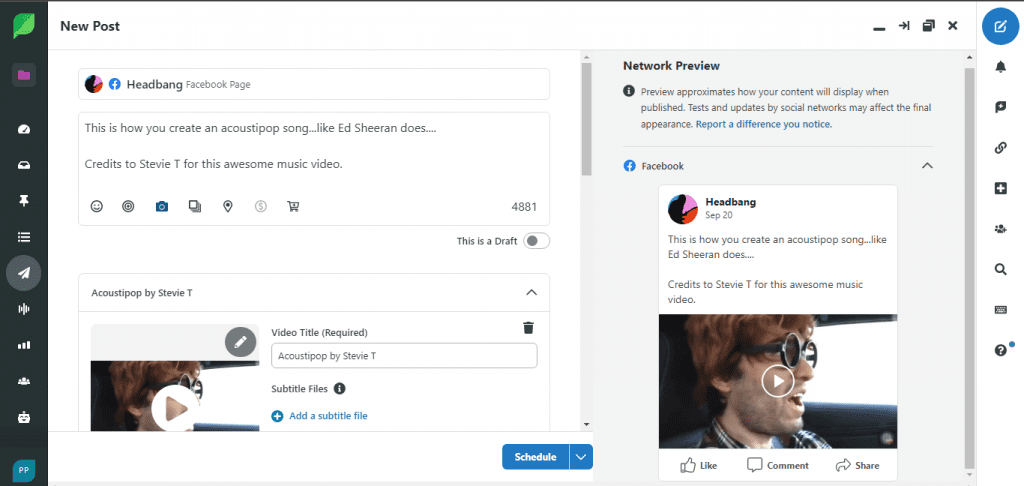
Task: Add a location pin to post
Action: pyautogui.click(x=228, y=206)
